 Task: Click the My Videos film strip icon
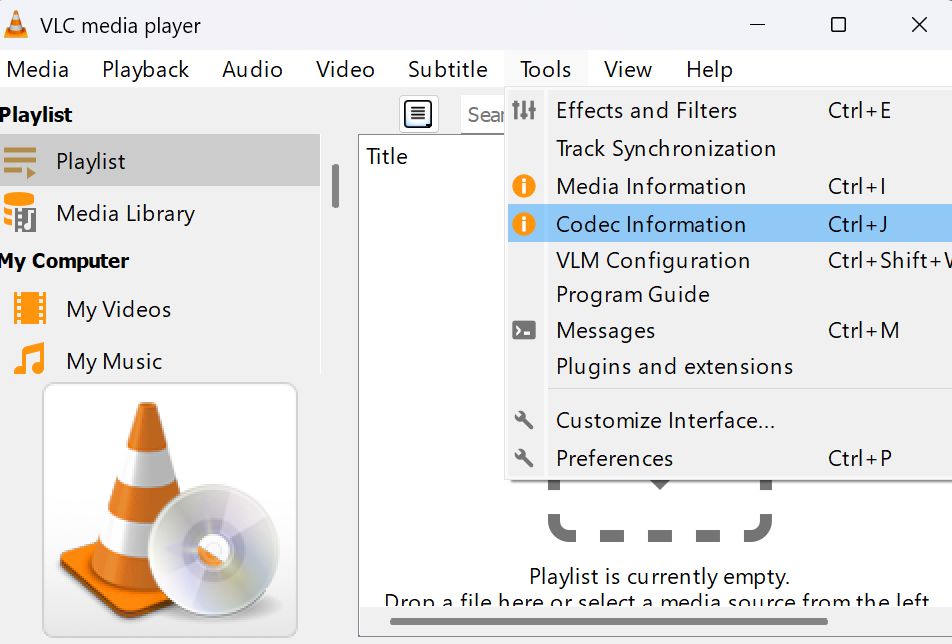click(30, 308)
